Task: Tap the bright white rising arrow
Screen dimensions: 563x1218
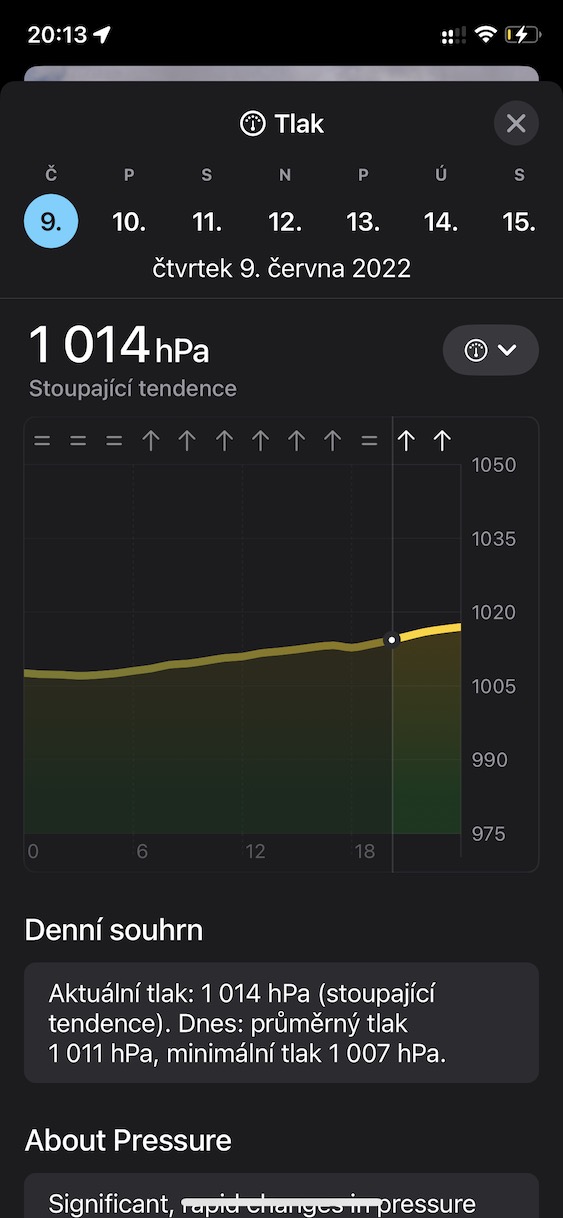Action: coord(406,441)
